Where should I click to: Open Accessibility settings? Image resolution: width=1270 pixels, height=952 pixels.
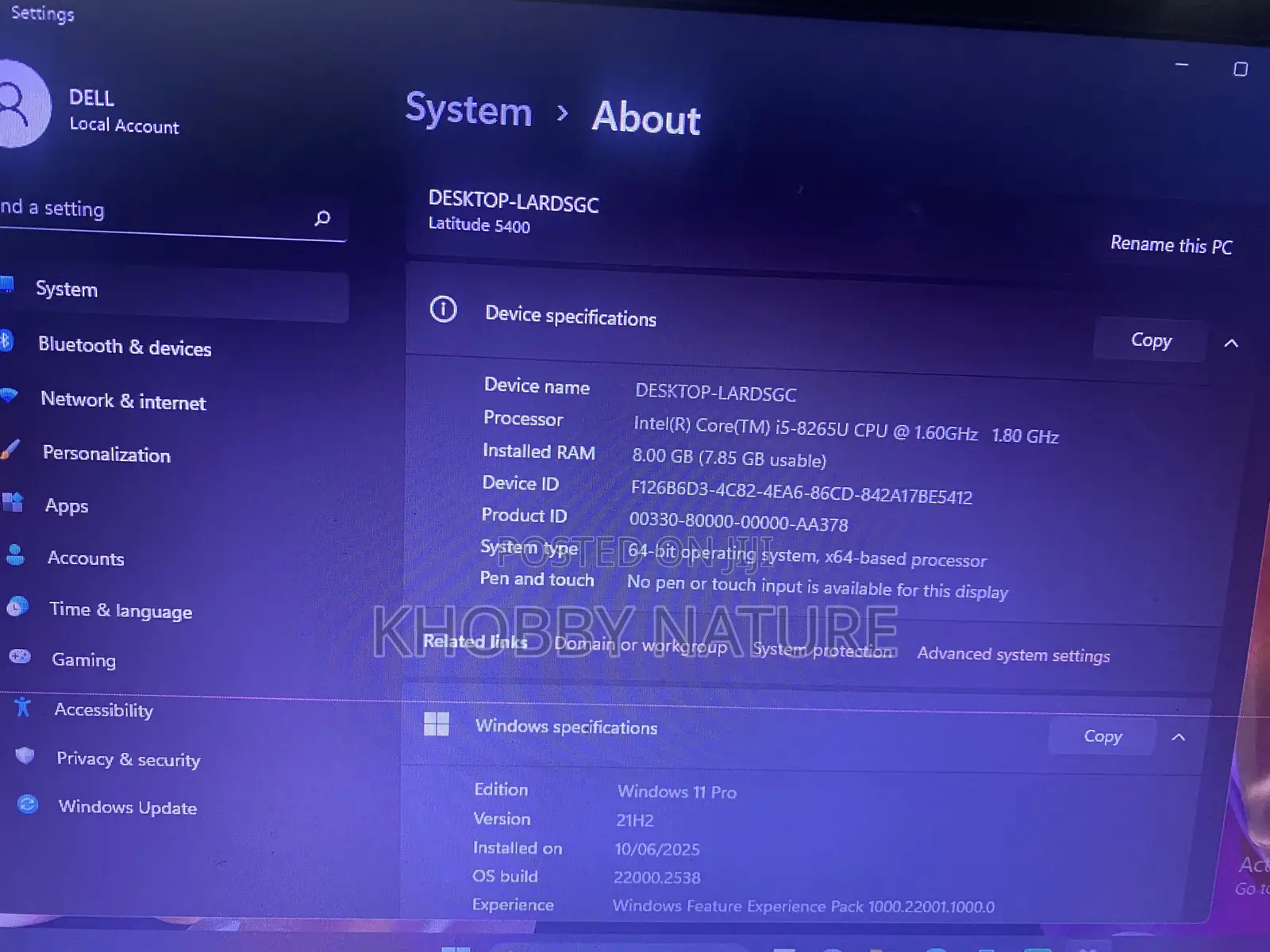tap(103, 709)
